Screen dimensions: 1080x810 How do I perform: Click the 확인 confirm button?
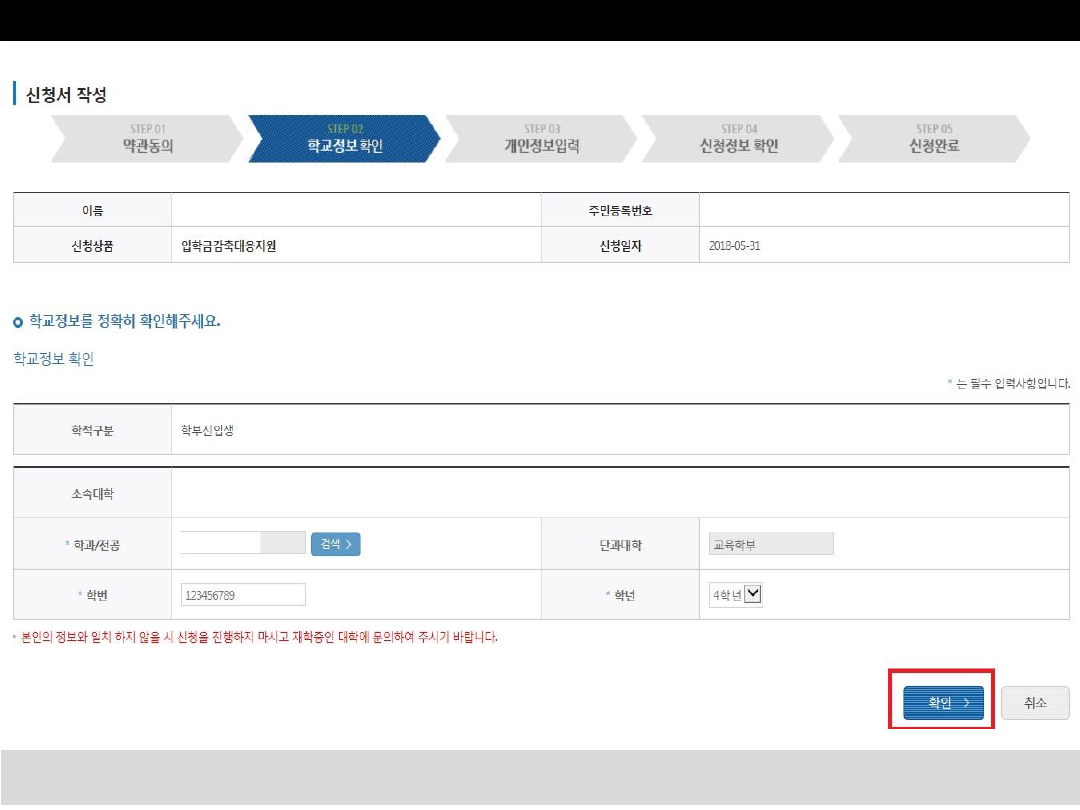[x=942, y=703]
